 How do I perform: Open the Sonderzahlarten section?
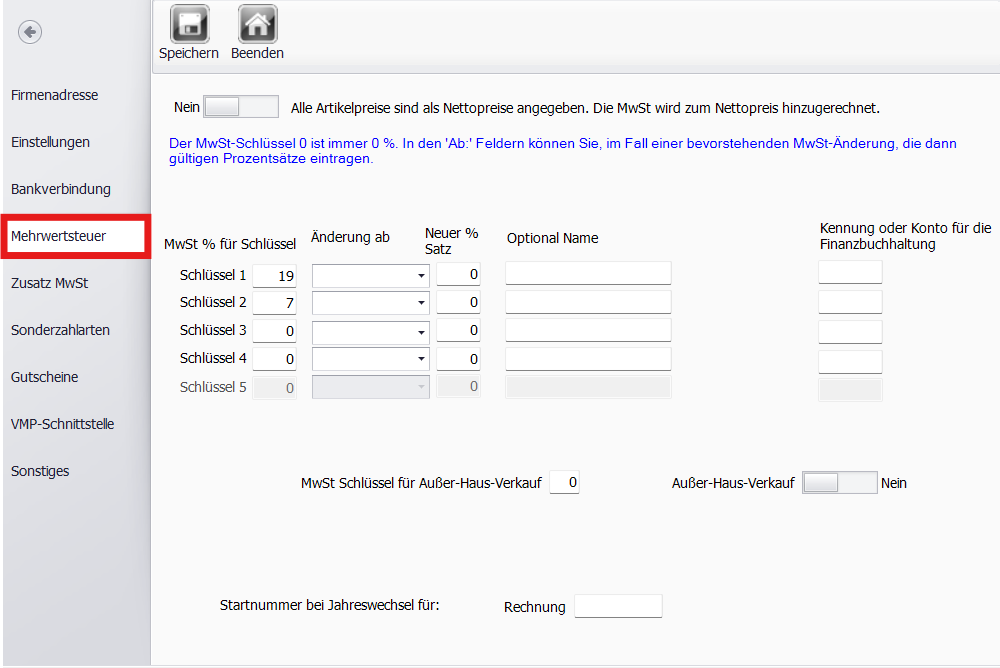coord(60,330)
